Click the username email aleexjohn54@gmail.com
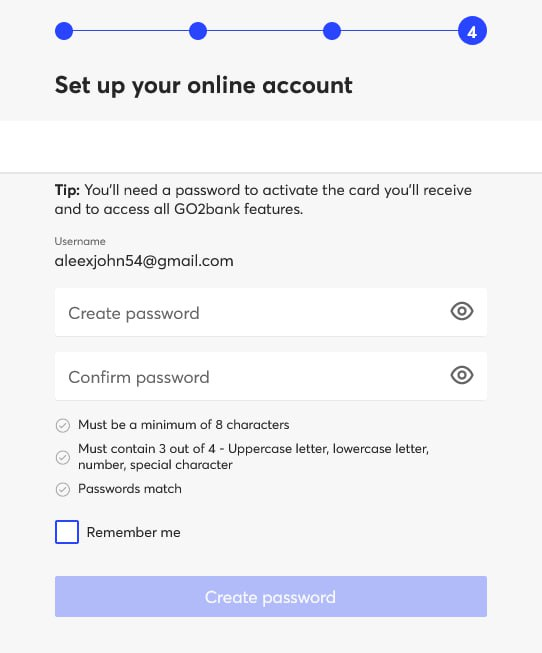This screenshot has height=653, width=542. coord(144,261)
